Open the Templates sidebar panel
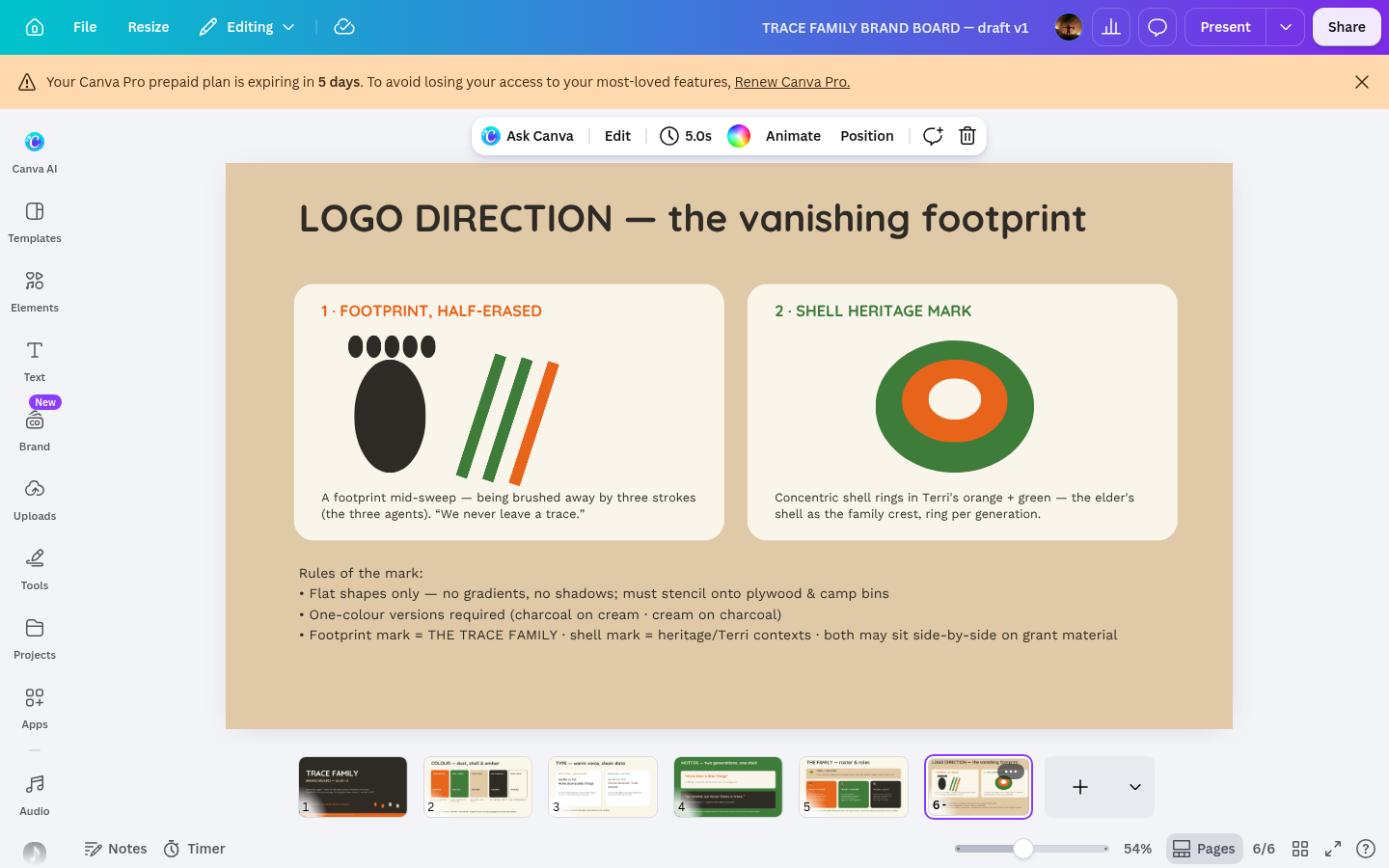1389x868 pixels. point(35,222)
